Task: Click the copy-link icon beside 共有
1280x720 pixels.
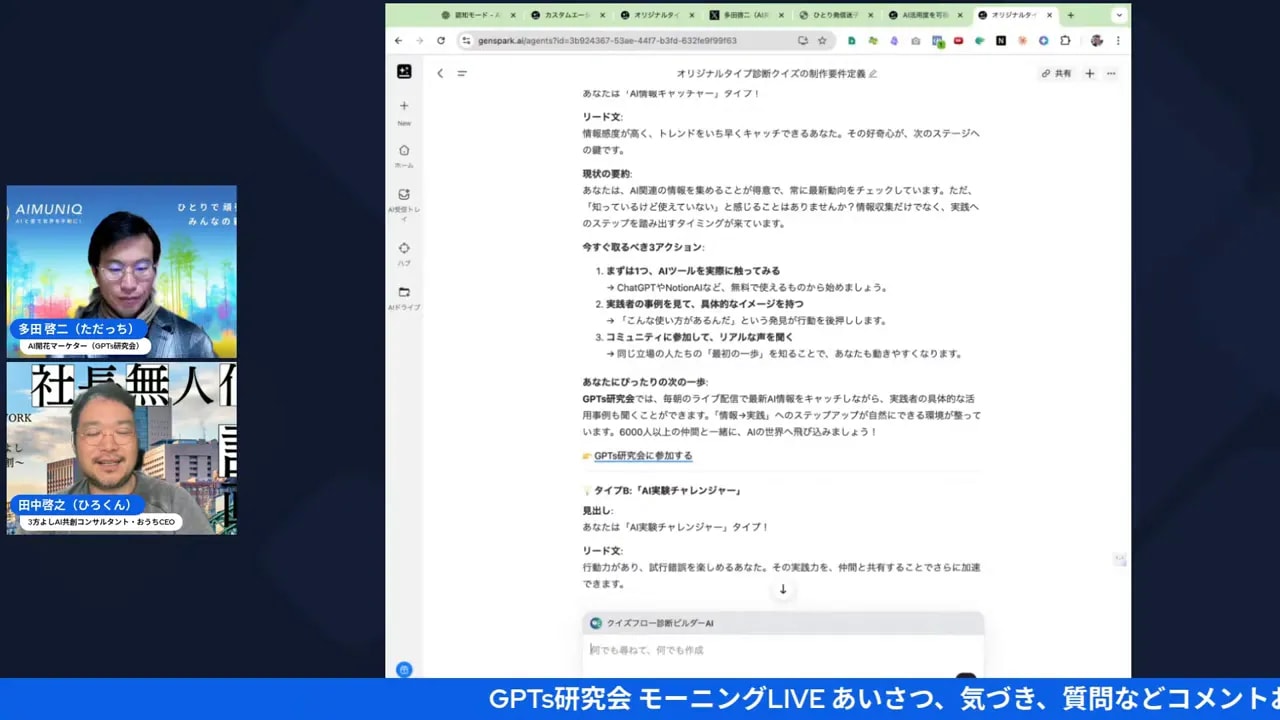Action: click(x=1046, y=73)
